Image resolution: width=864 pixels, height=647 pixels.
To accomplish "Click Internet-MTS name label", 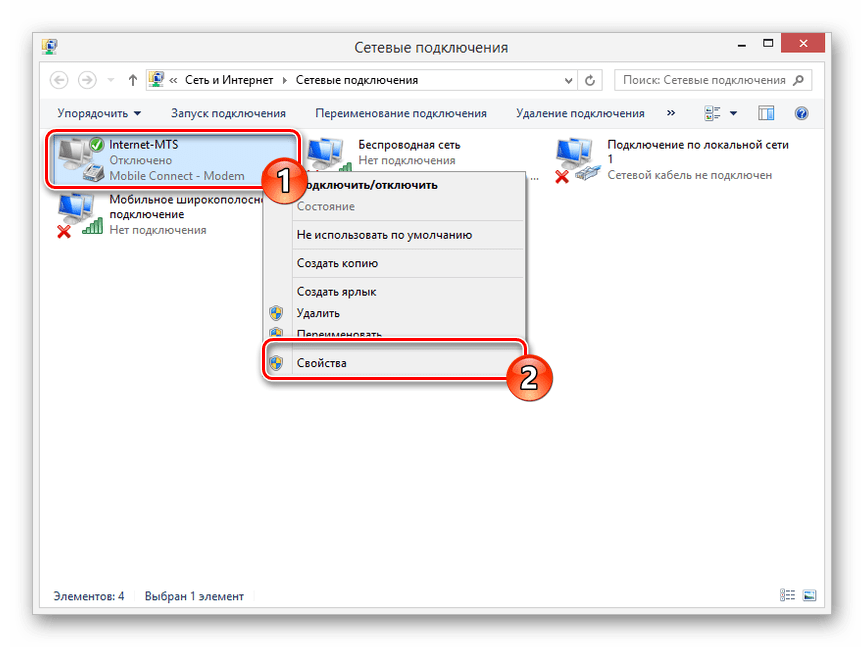I will click(143, 145).
